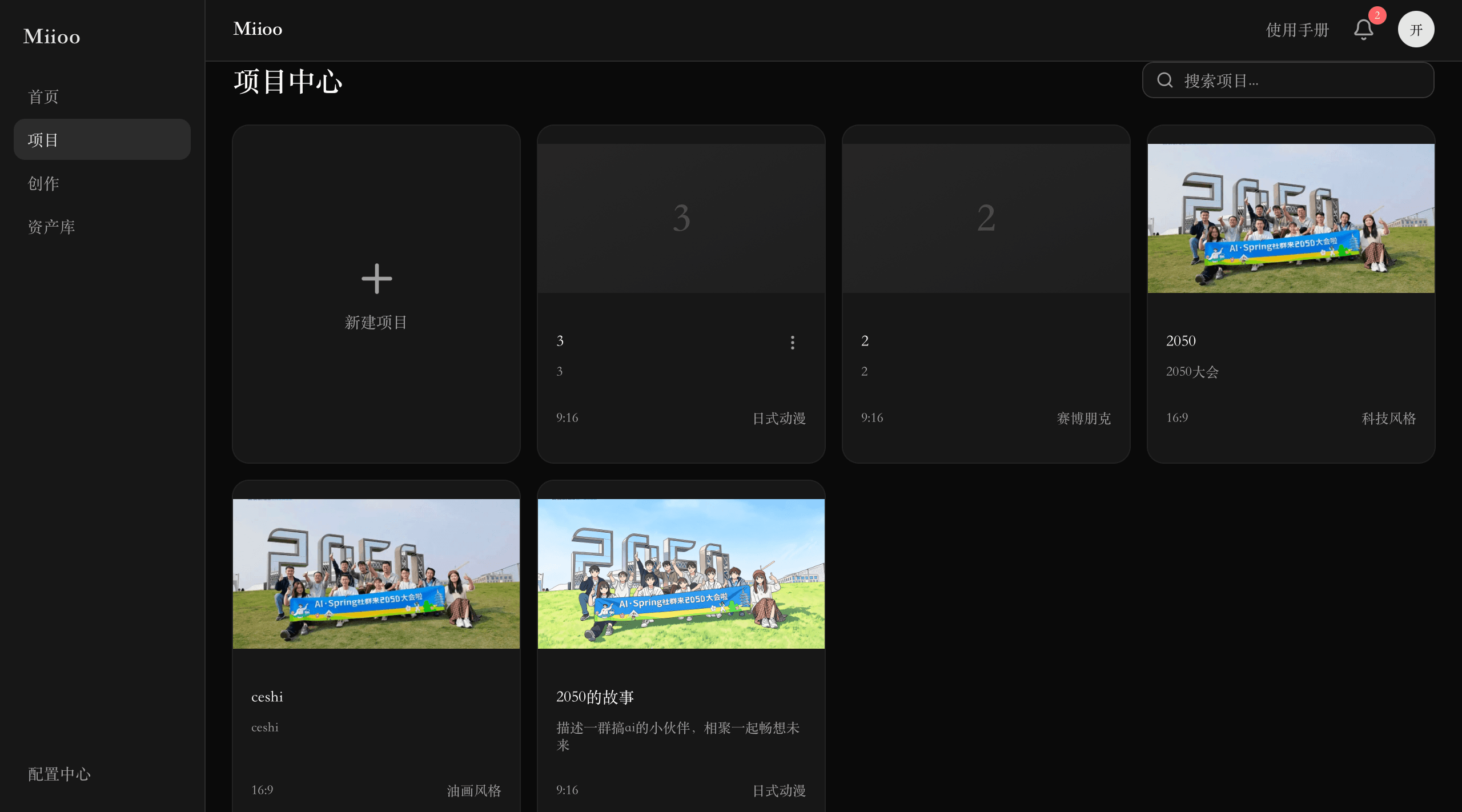Open the notification bell
Viewport: 1462px width, 812px height.
point(1363,30)
